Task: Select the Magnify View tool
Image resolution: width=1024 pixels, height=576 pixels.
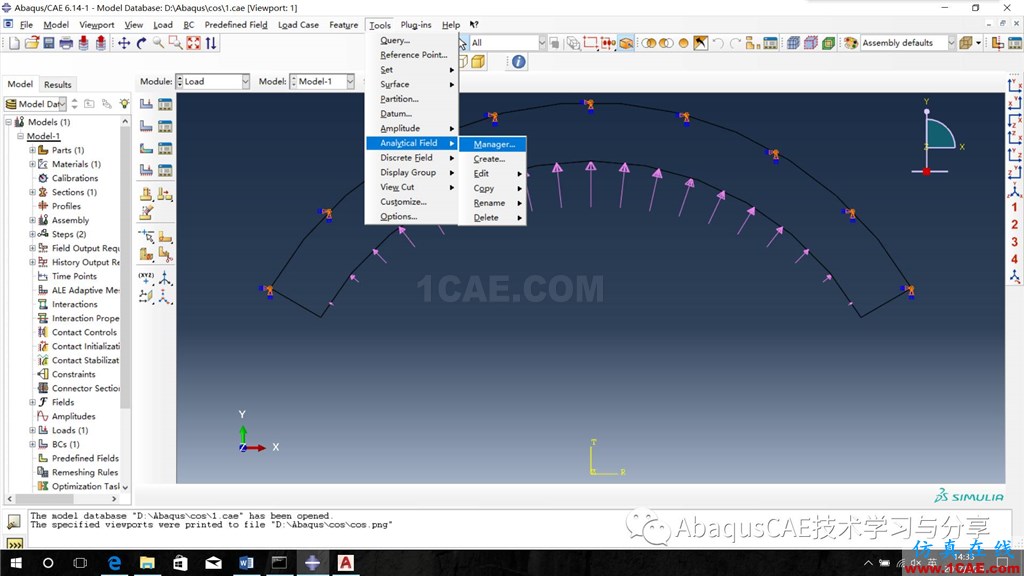Action: pyautogui.click(x=159, y=43)
